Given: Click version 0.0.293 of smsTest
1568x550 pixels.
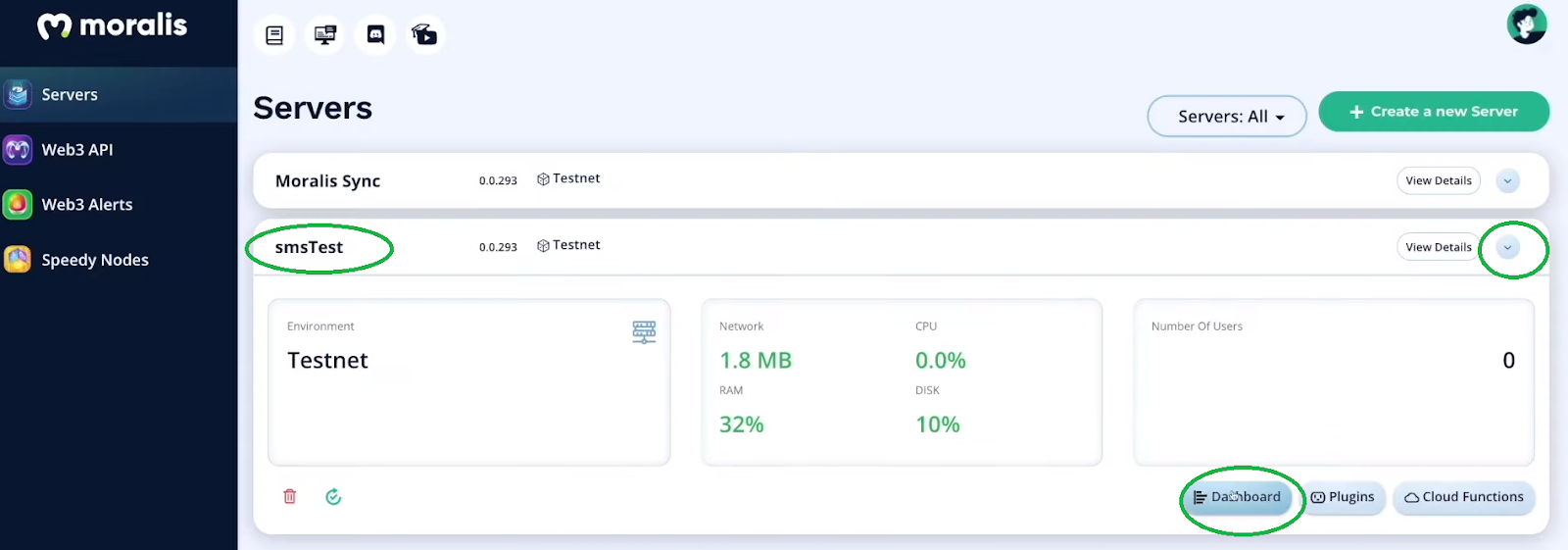Looking at the screenshot, I should click(498, 247).
